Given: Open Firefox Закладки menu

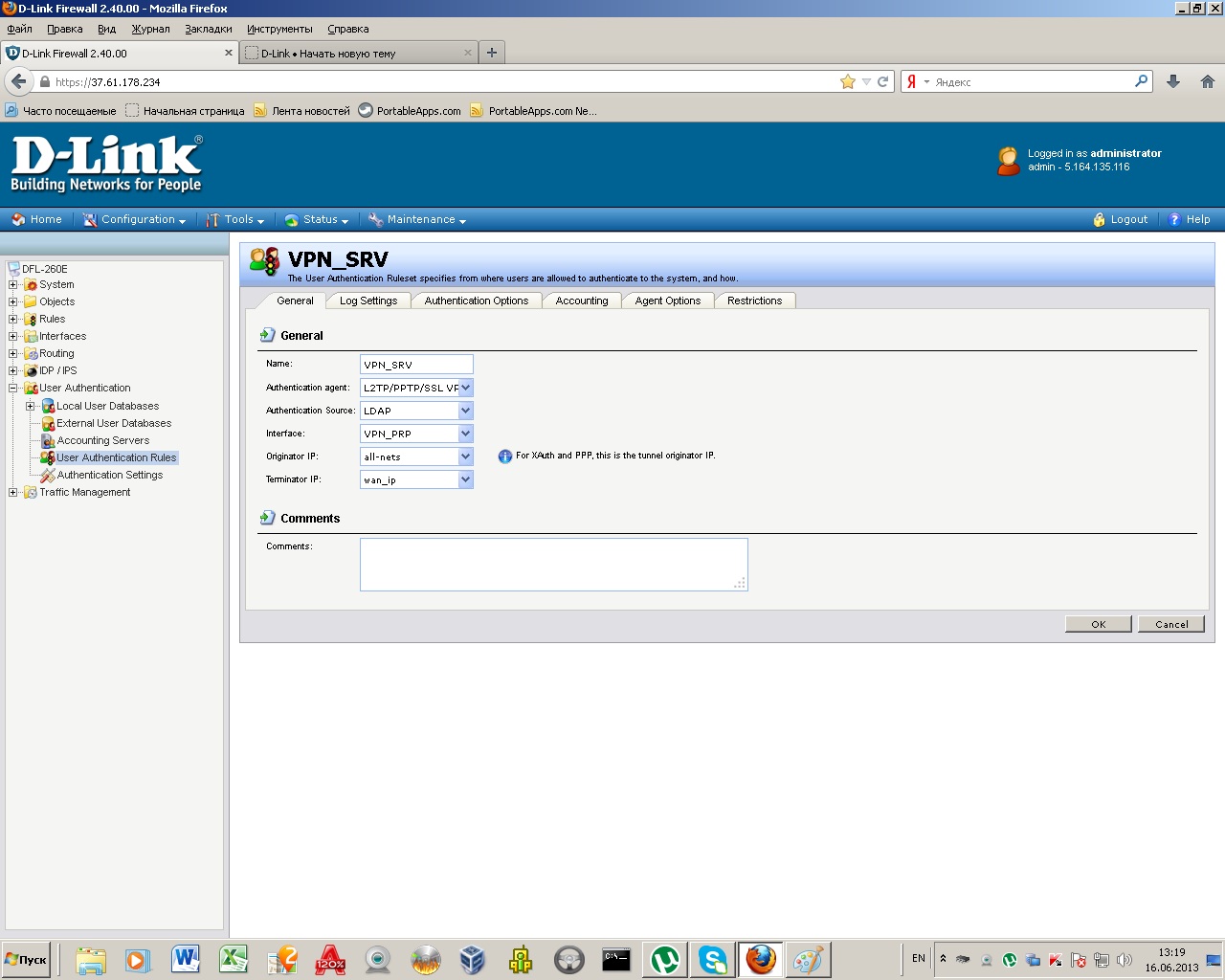Looking at the screenshot, I should pos(209,29).
